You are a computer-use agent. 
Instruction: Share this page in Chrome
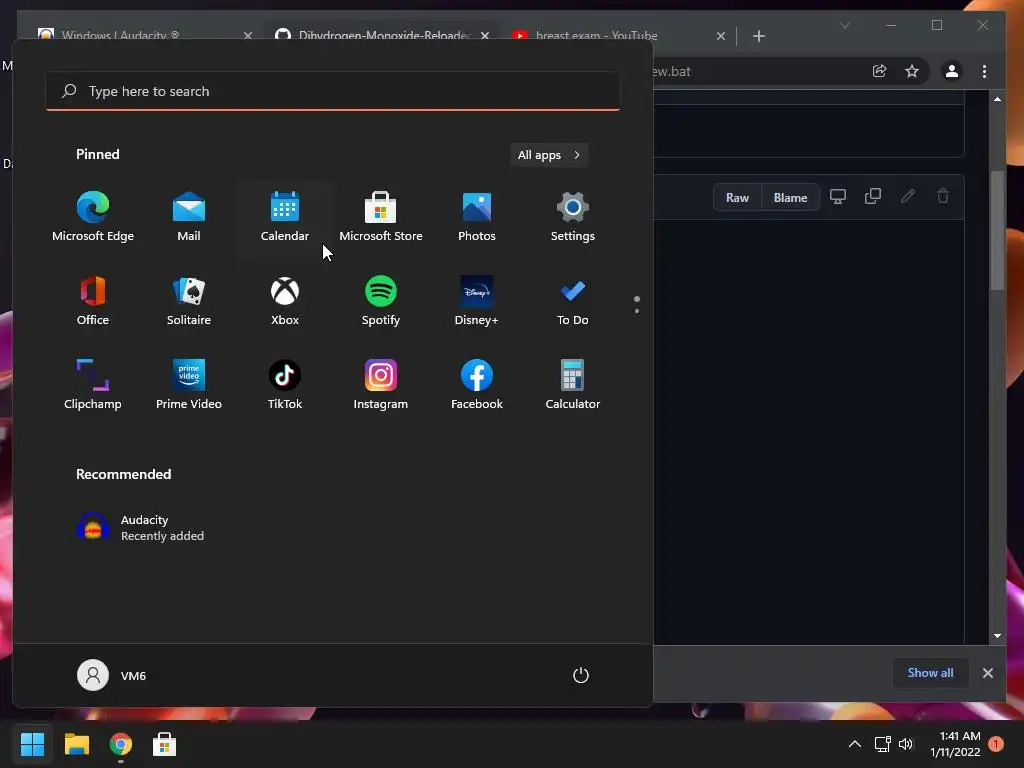point(880,71)
